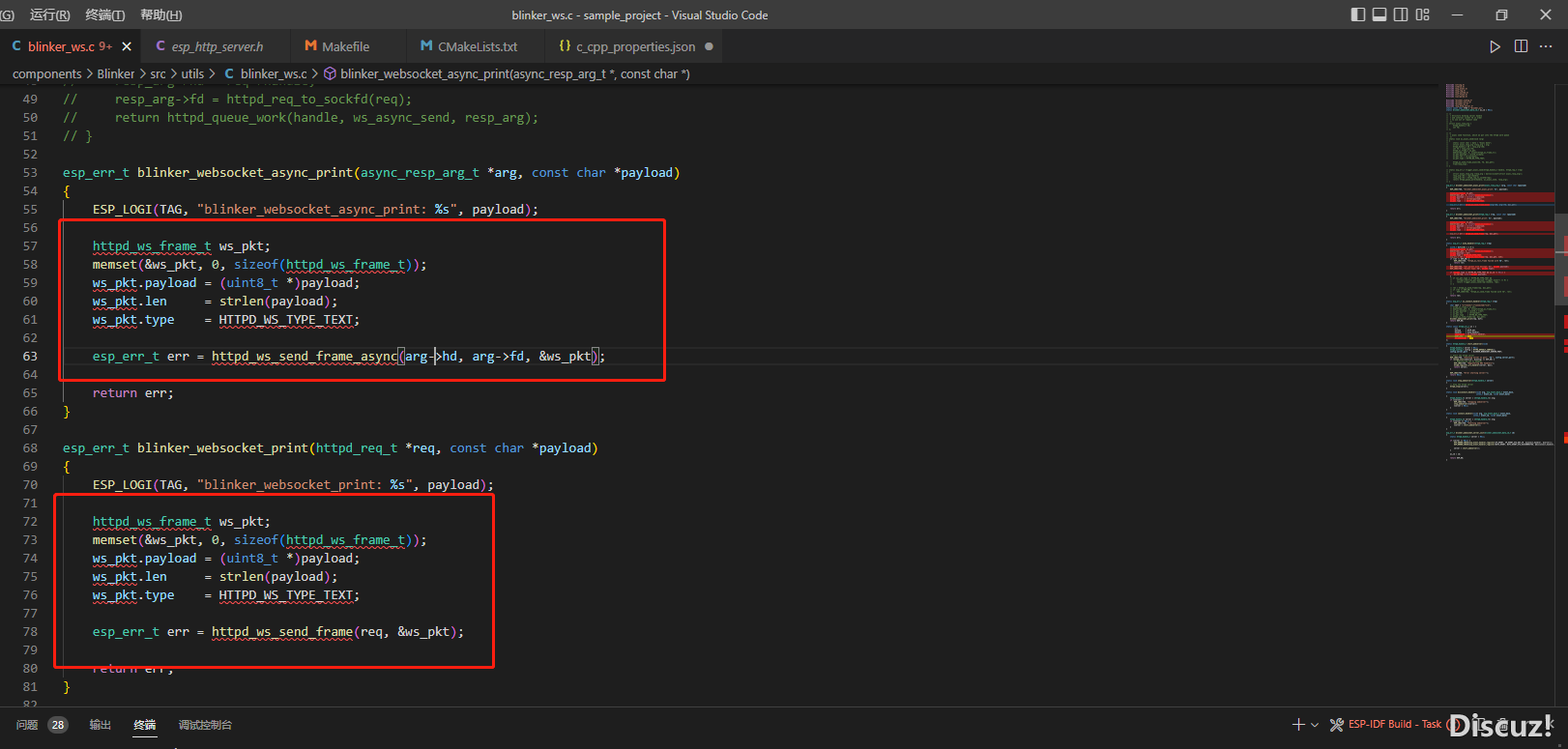Click the blinker_ws.c breadcrumb
The image size is (1568, 749).
[x=274, y=73]
